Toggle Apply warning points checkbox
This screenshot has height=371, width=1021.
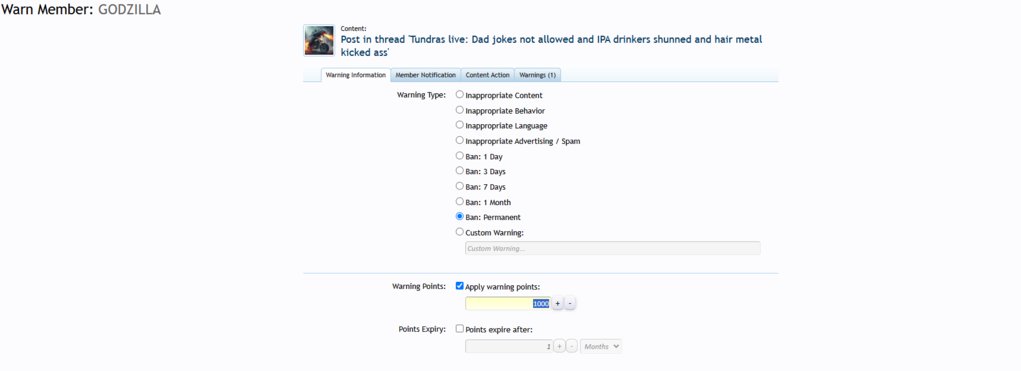click(x=460, y=286)
